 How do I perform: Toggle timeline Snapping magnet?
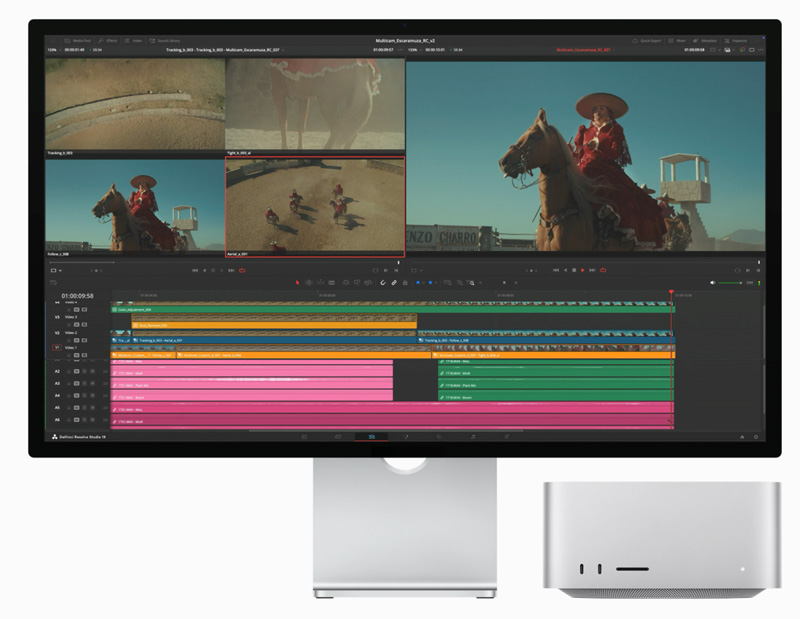[x=383, y=283]
